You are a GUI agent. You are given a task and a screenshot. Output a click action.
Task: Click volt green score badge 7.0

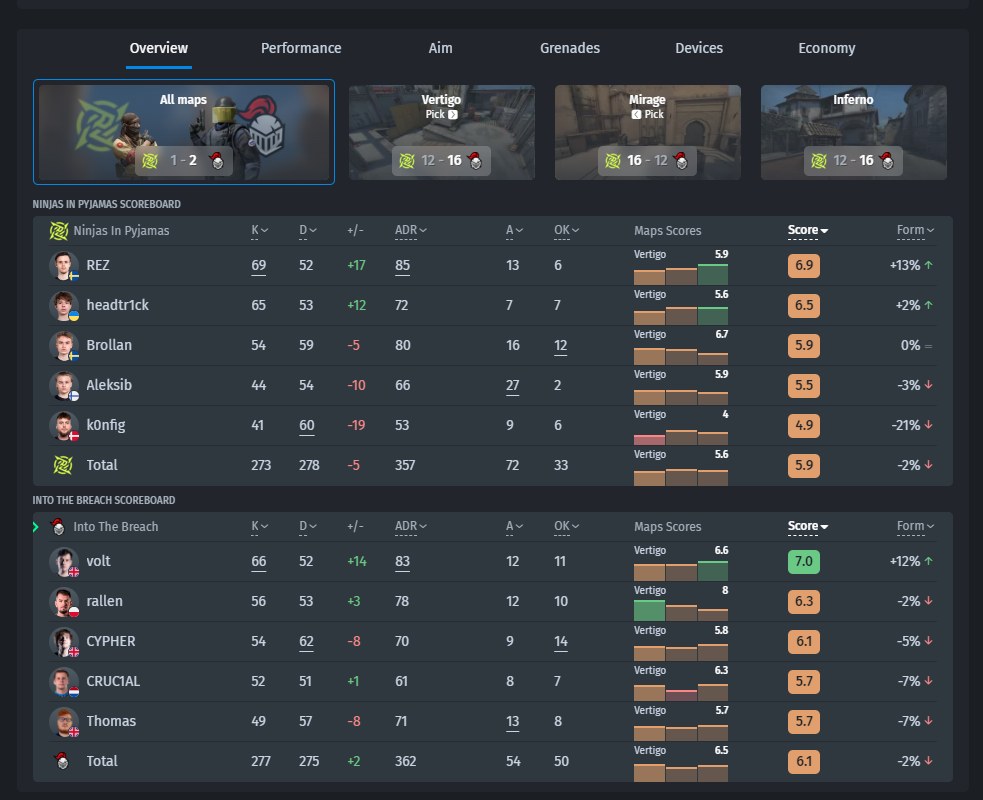(804, 561)
